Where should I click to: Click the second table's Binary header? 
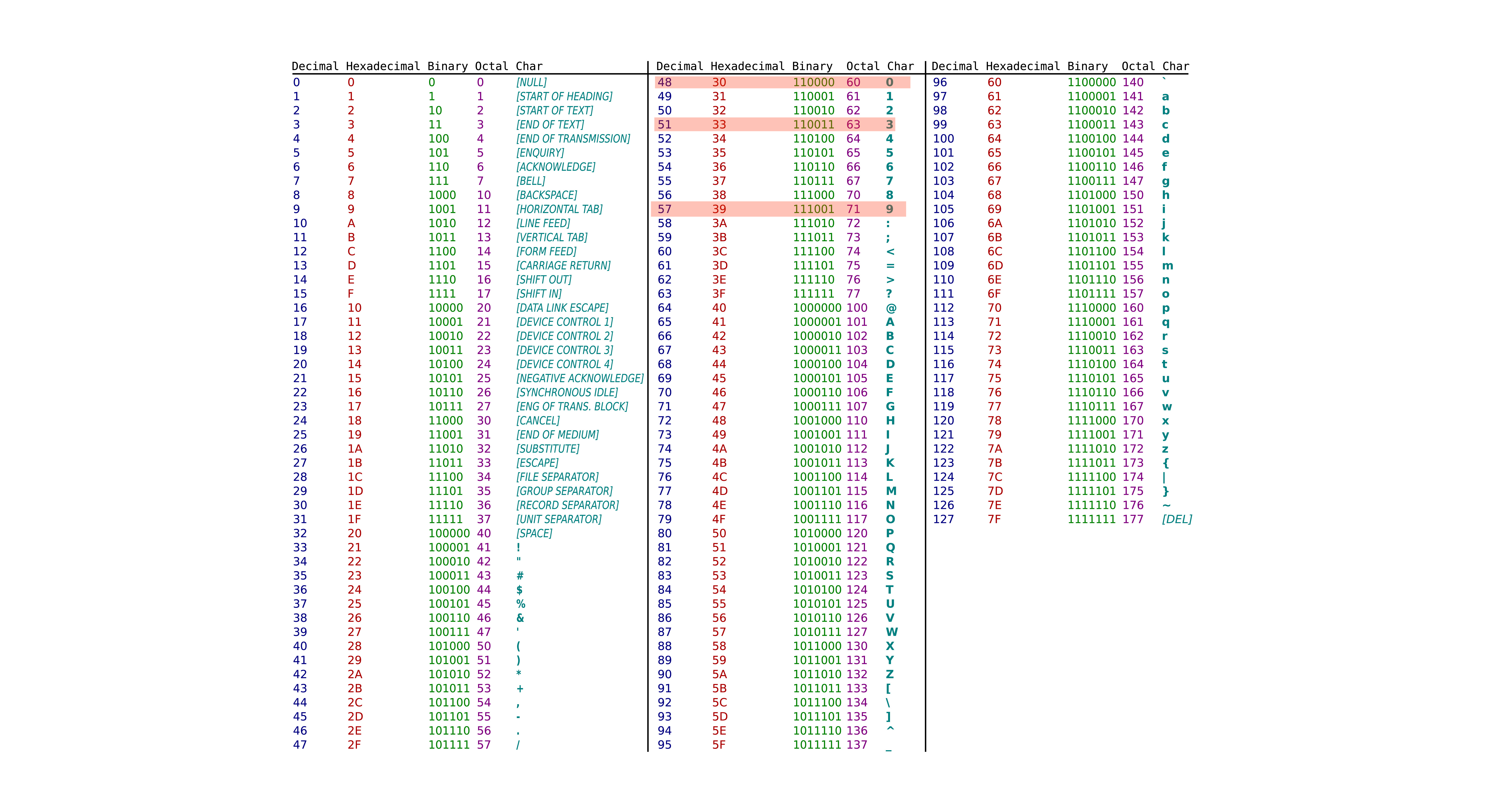coord(812,67)
